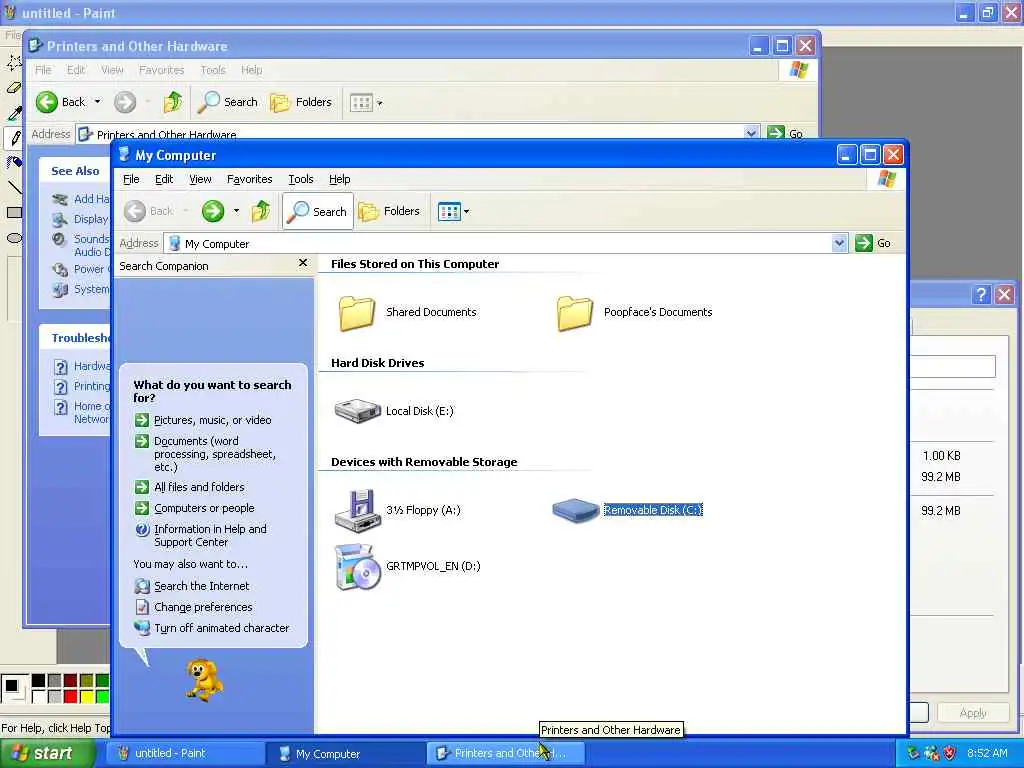Open the View menu in My Computer
This screenshot has width=1024, height=768.
[200, 179]
